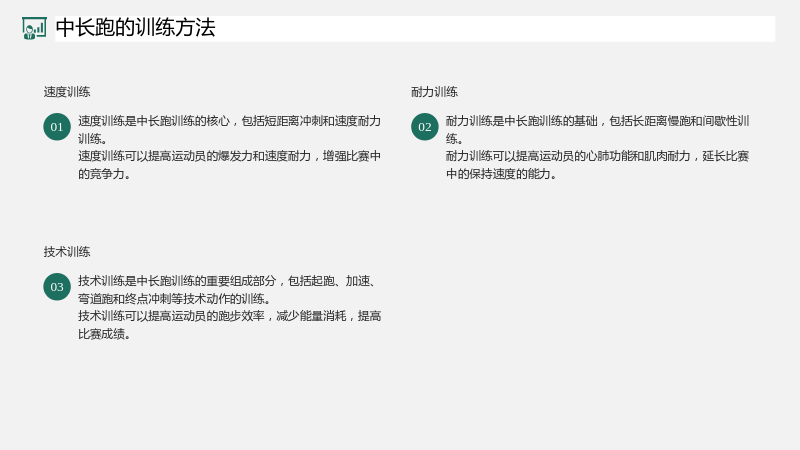Click the trailing 练。 in the endurance paragraph
This screenshot has width=800, height=450.
(454, 139)
